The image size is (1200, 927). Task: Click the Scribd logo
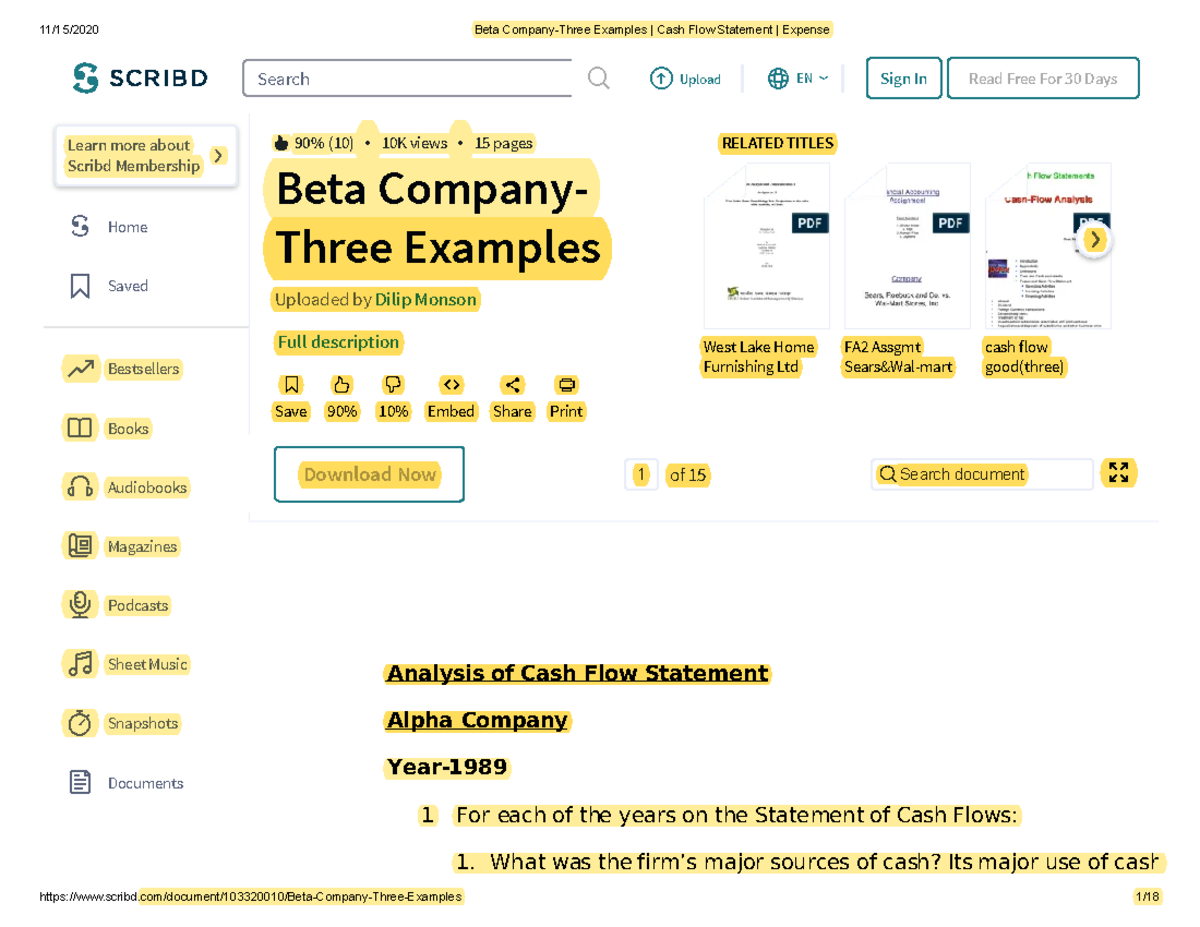pyautogui.click(x=139, y=77)
